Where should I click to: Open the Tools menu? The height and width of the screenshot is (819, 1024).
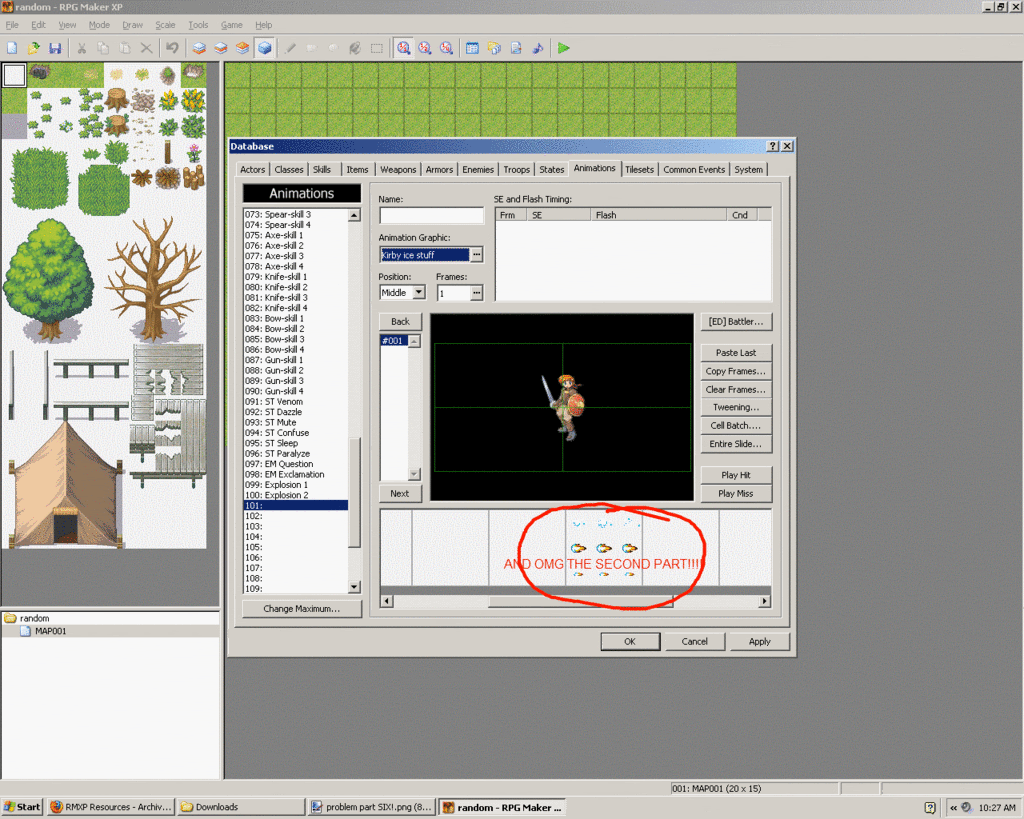point(198,25)
